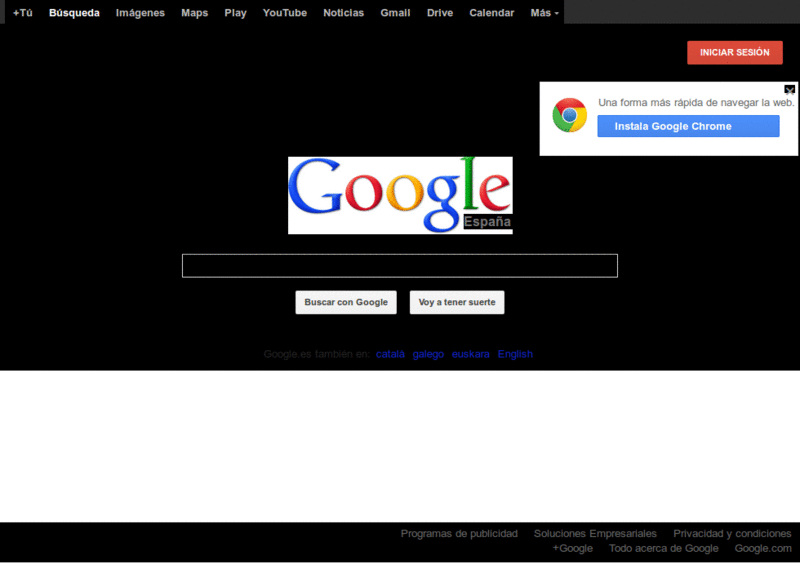Open Programas de publicidad footer link
Viewport: 800px width, 573px height.
tap(459, 534)
